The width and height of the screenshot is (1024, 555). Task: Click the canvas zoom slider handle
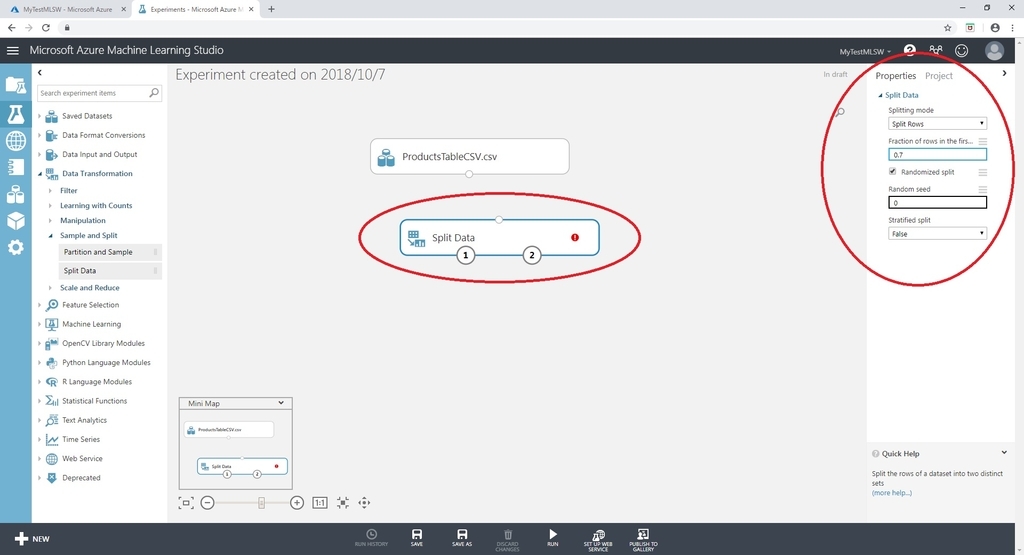[261, 502]
